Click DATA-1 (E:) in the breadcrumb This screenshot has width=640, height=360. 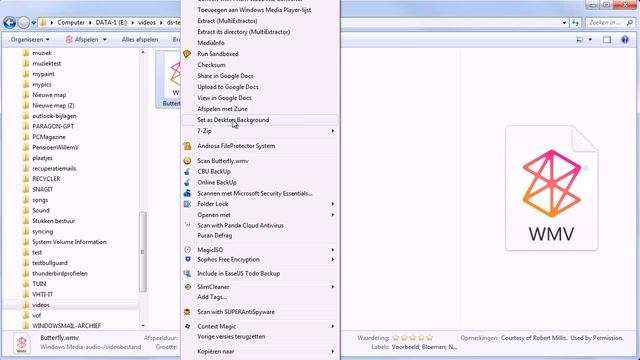(x=111, y=22)
